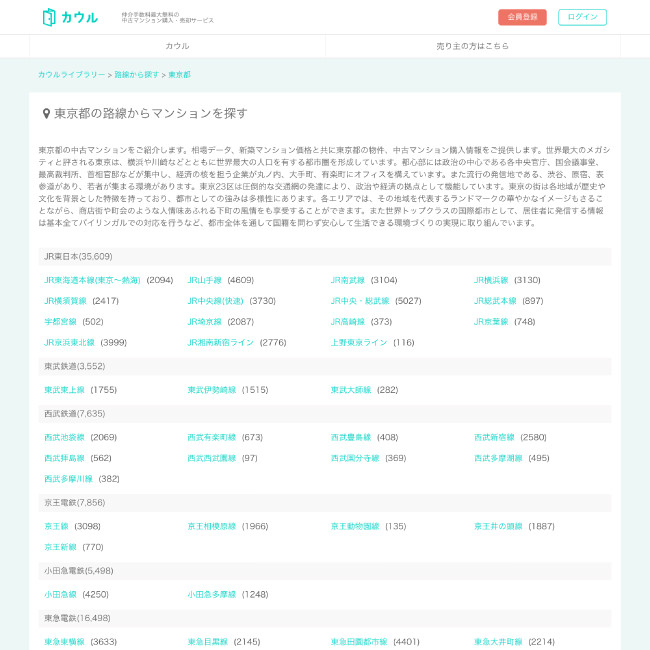The image size is (650, 650).
Task: Open the 路線から探す breadcrumb link
Action: [x=136, y=75]
